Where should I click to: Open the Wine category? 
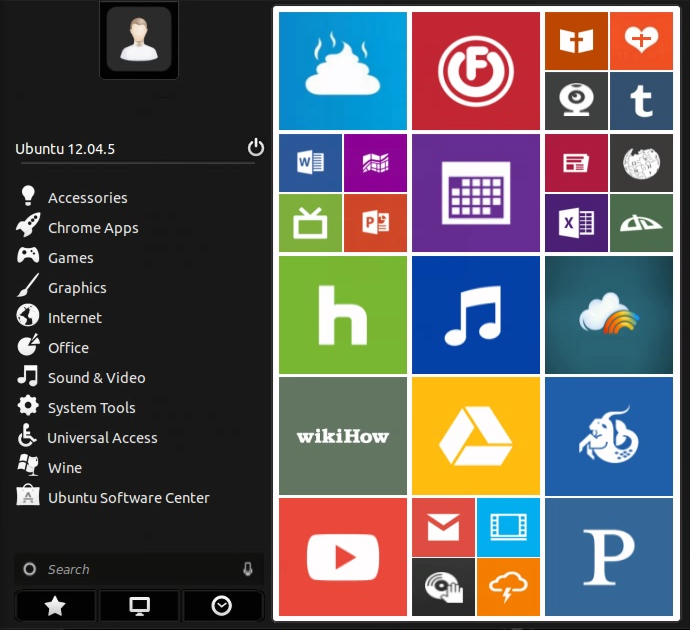coord(49,467)
